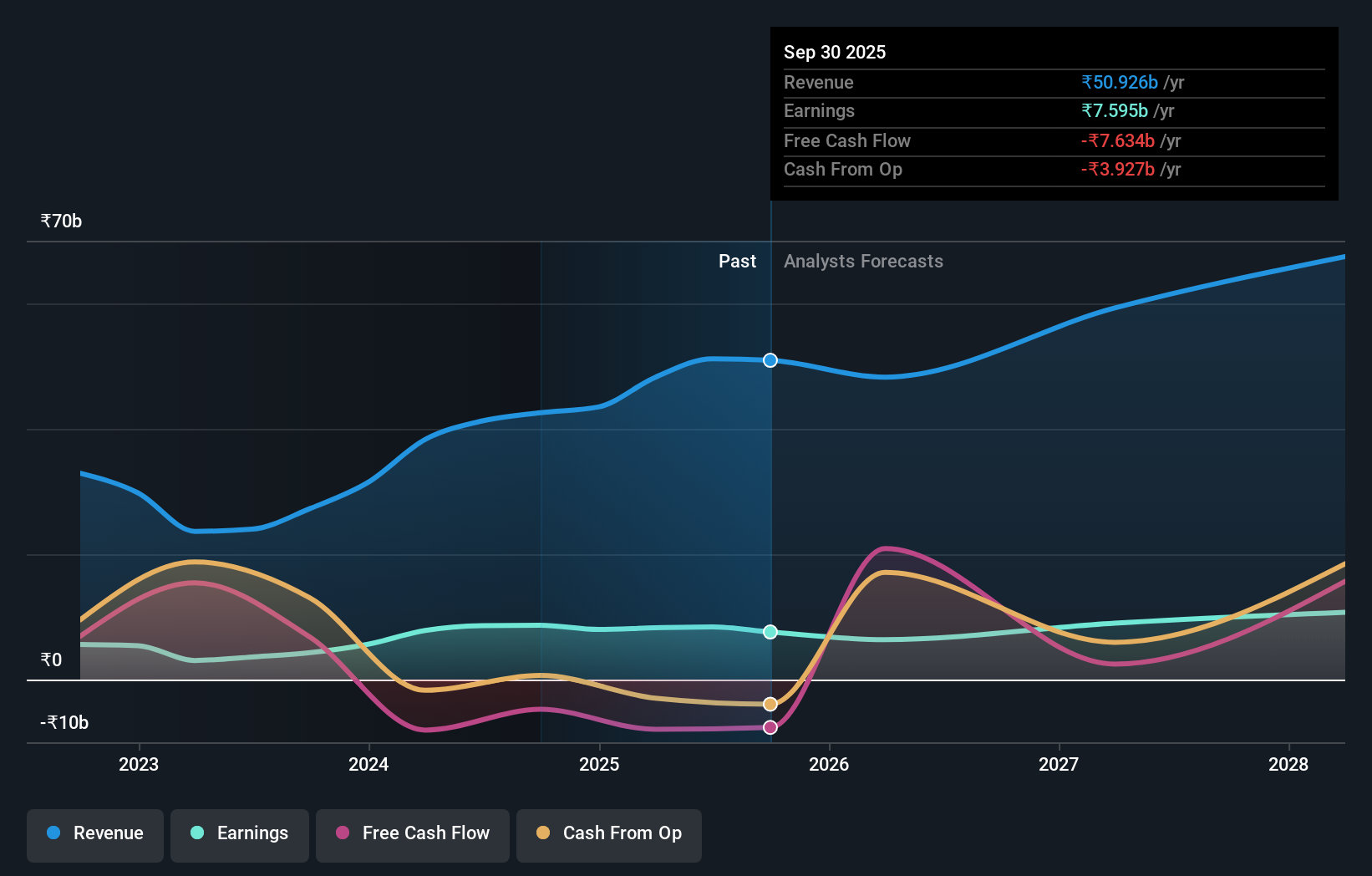
Task: Click the 2024 axis label
Action: point(368,764)
